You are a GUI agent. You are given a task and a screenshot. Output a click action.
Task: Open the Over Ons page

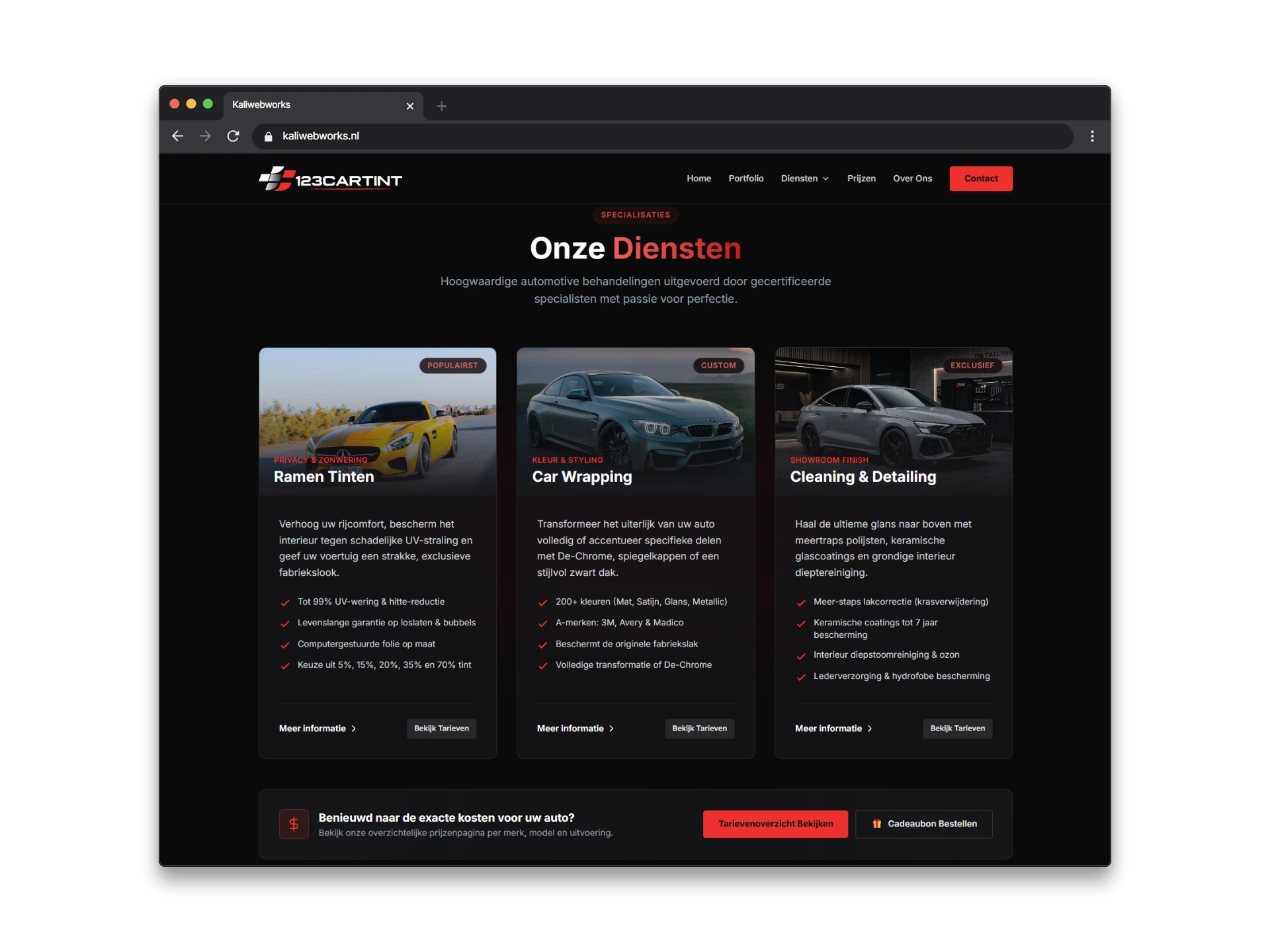(x=912, y=178)
